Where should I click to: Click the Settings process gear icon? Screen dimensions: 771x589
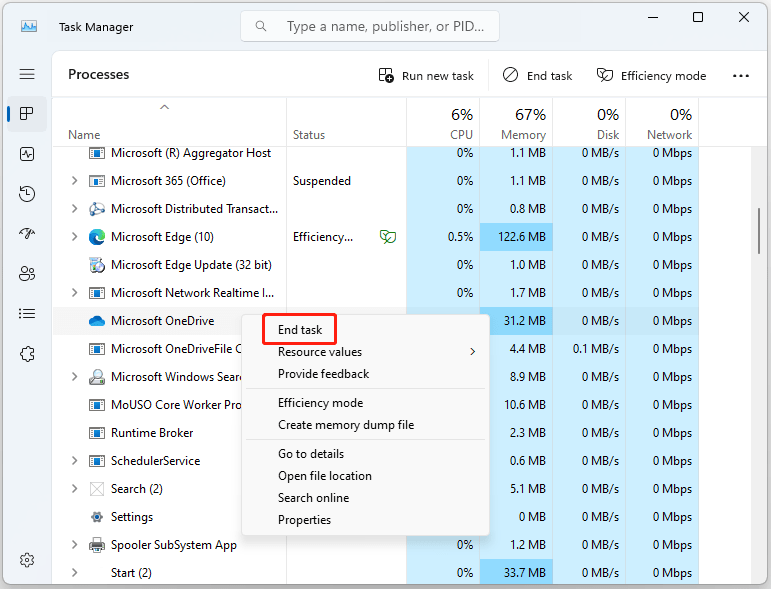(97, 517)
